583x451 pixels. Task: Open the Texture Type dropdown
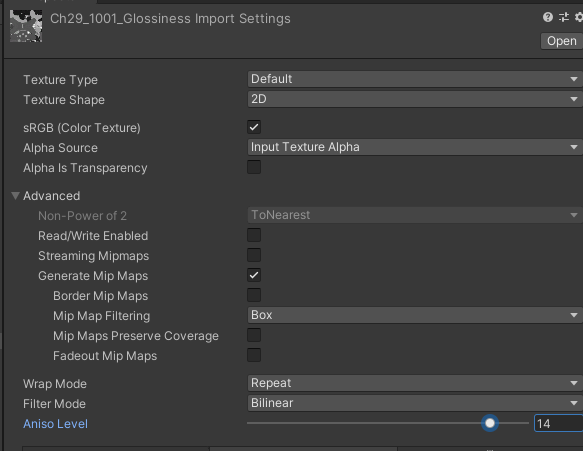point(415,79)
